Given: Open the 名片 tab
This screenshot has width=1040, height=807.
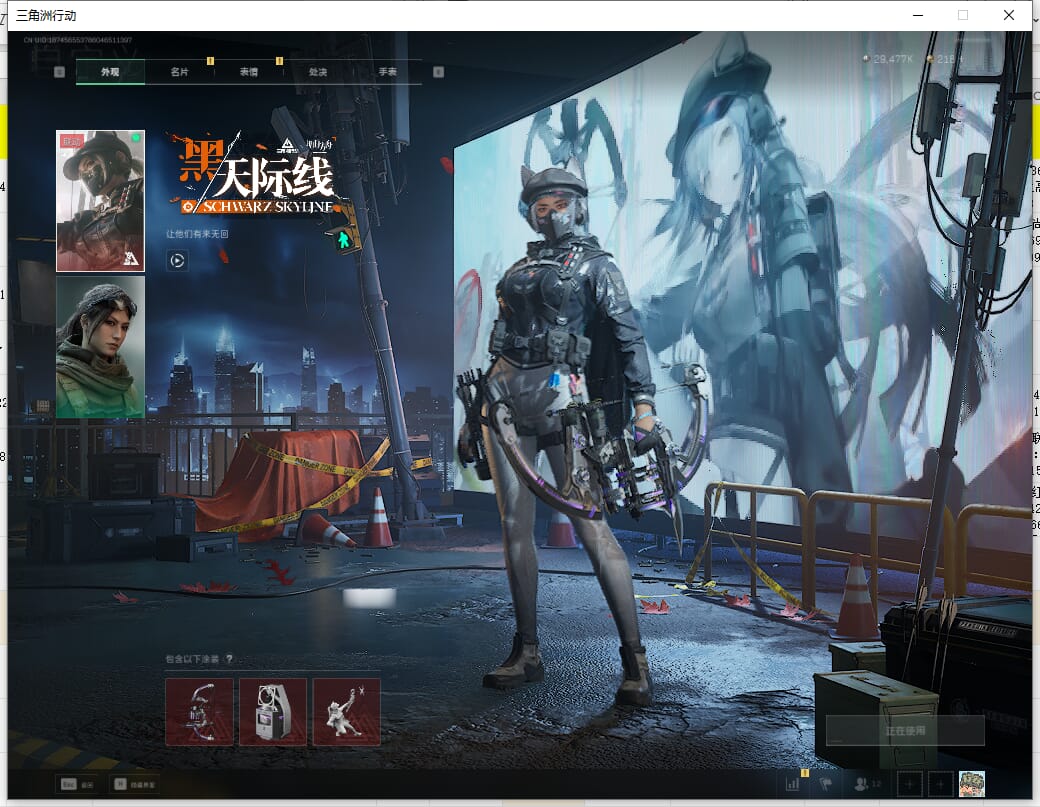Looking at the screenshot, I should coord(179,72).
